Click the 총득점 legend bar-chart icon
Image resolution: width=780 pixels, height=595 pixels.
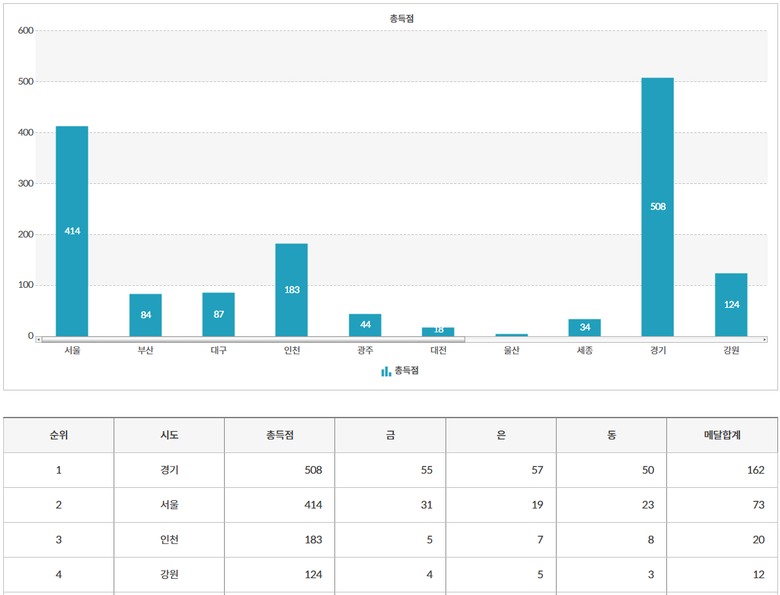(x=386, y=371)
